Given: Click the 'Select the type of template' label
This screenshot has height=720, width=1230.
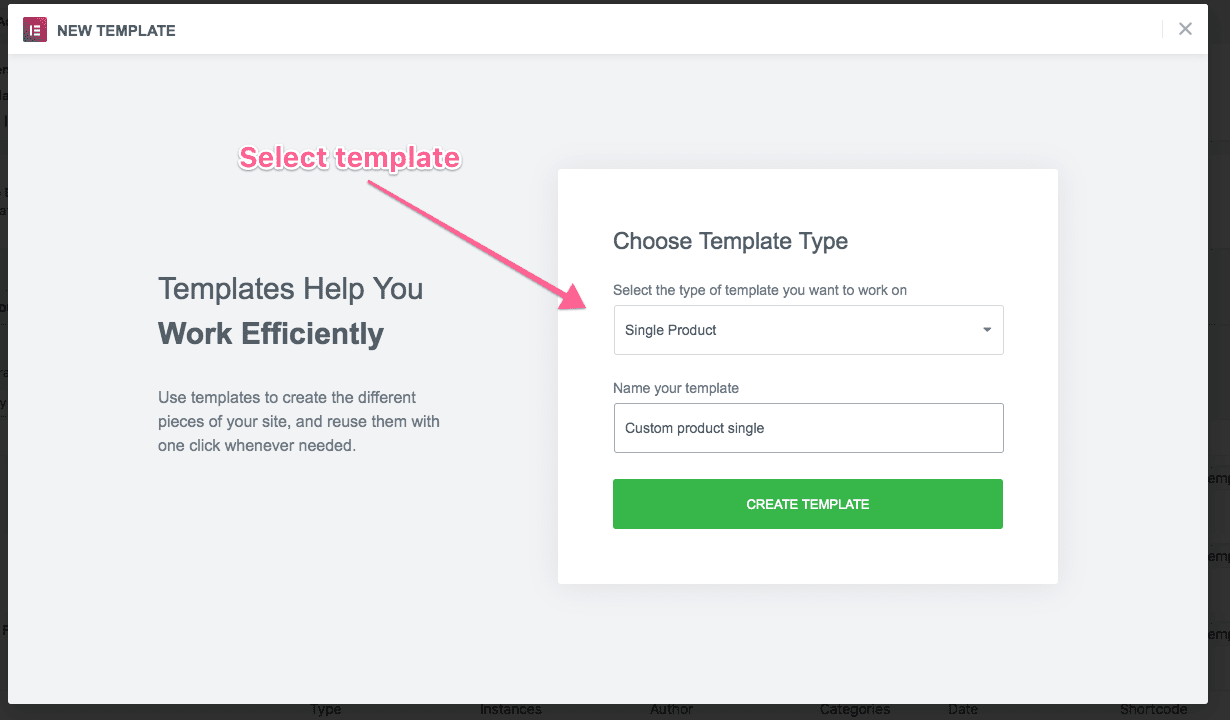Looking at the screenshot, I should tap(760, 290).
